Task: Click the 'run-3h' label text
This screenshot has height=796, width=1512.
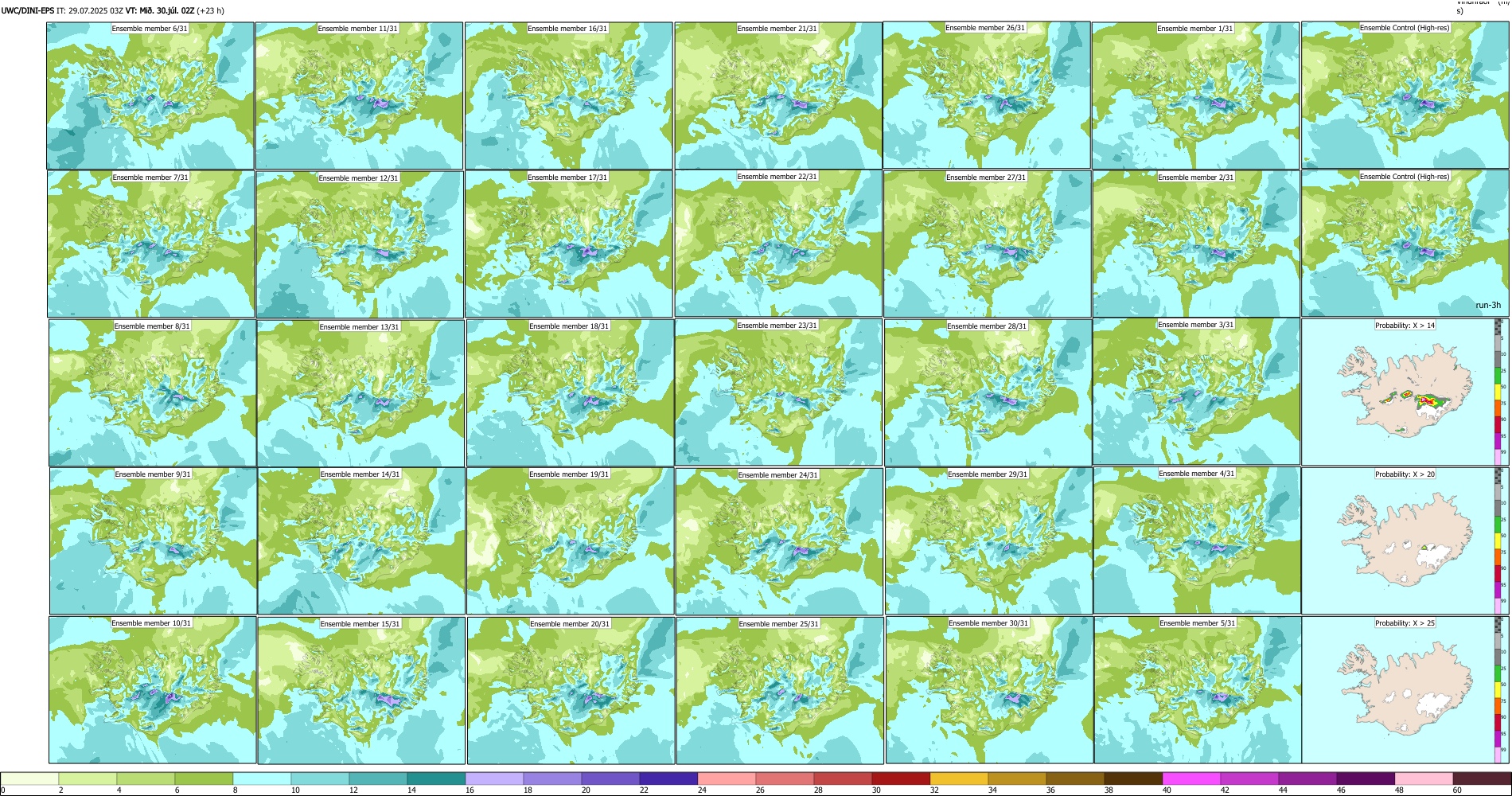Action: click(x=1487, y=306)
